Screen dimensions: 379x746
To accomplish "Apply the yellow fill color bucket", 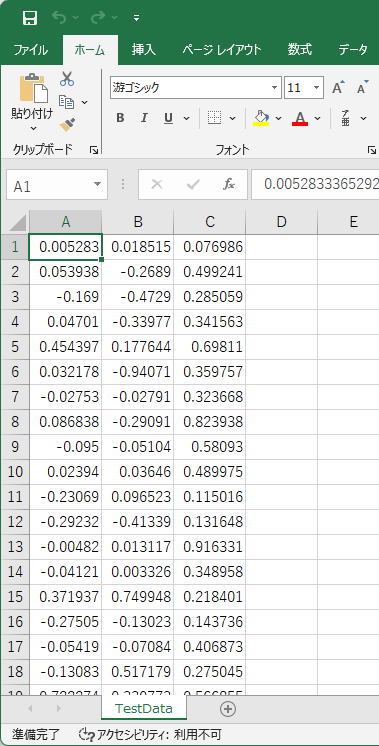I will (261, 118).
